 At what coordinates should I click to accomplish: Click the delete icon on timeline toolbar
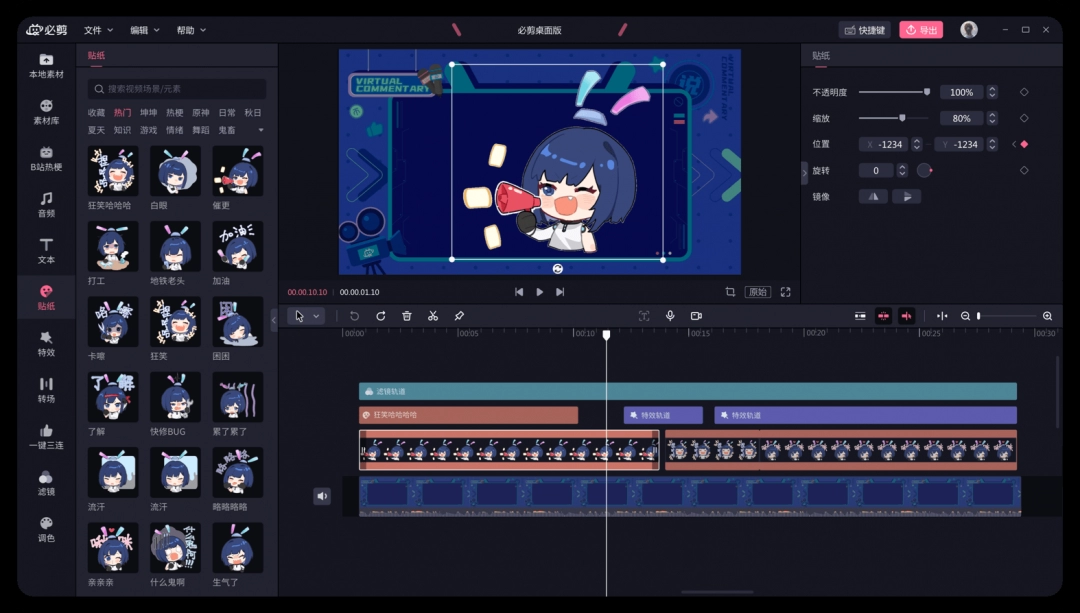pyautogui.click(x=406, y=316)
